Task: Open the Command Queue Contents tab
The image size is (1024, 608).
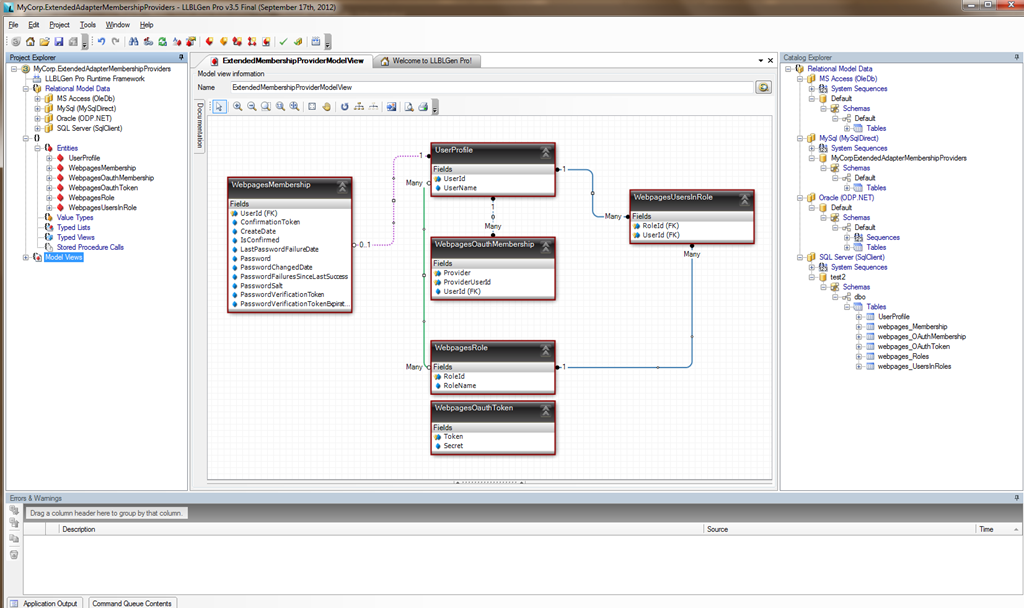Action: point(132,603)
